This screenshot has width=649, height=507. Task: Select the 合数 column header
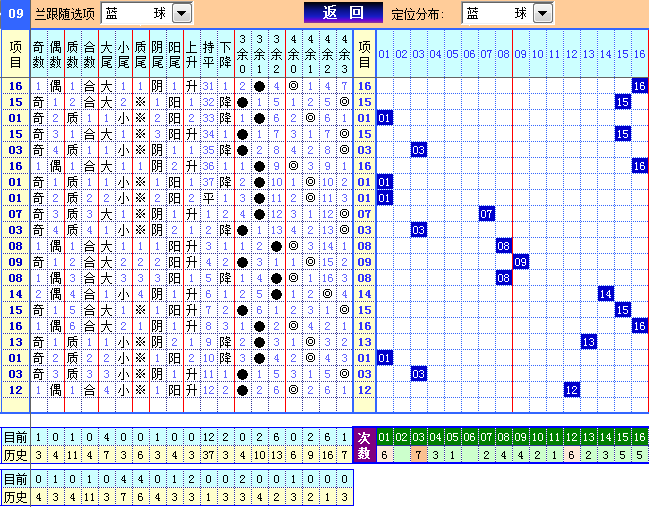(x=89, y=54)
